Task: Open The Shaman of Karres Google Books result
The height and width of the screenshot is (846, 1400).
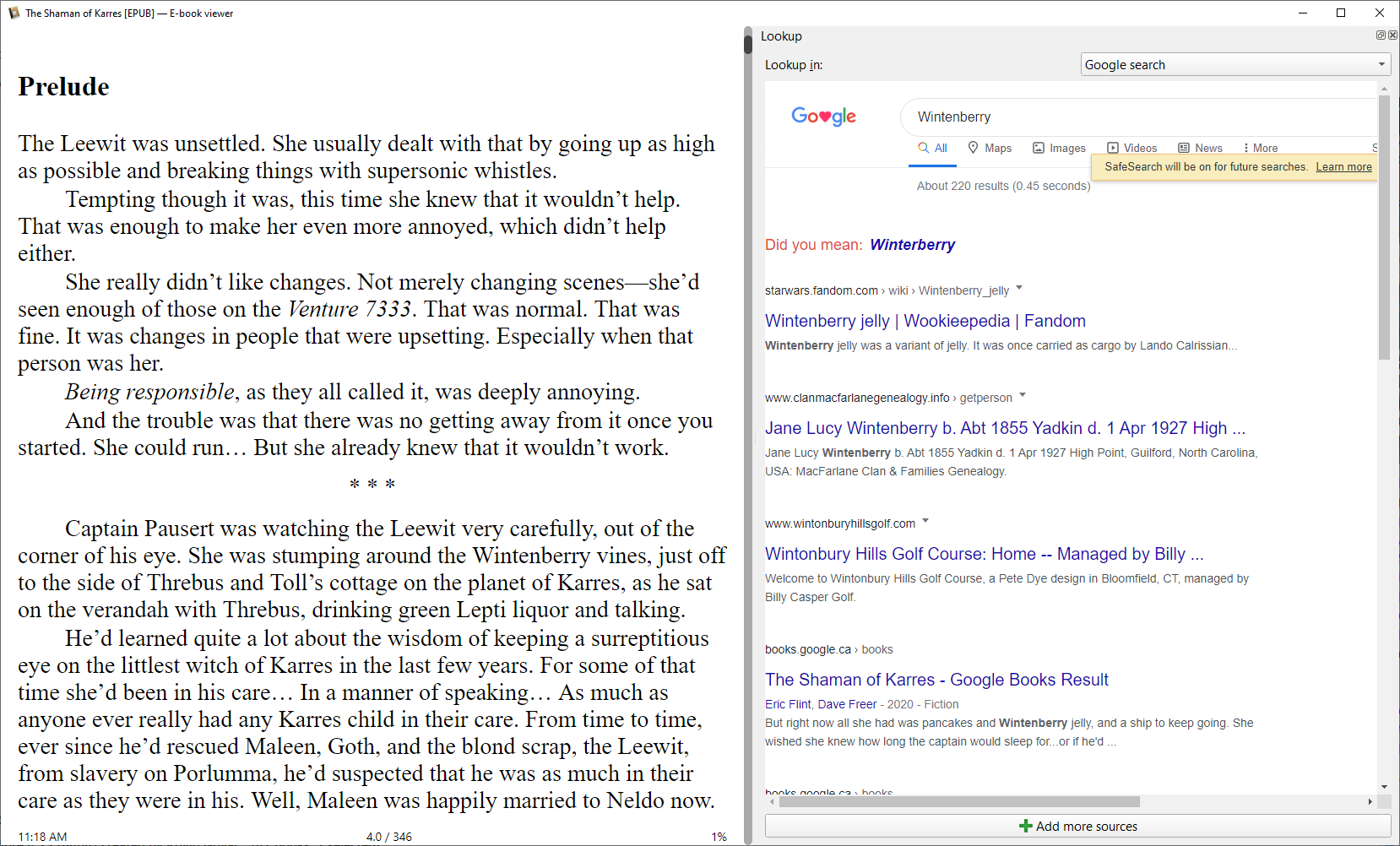Action: tap(936, 680)
